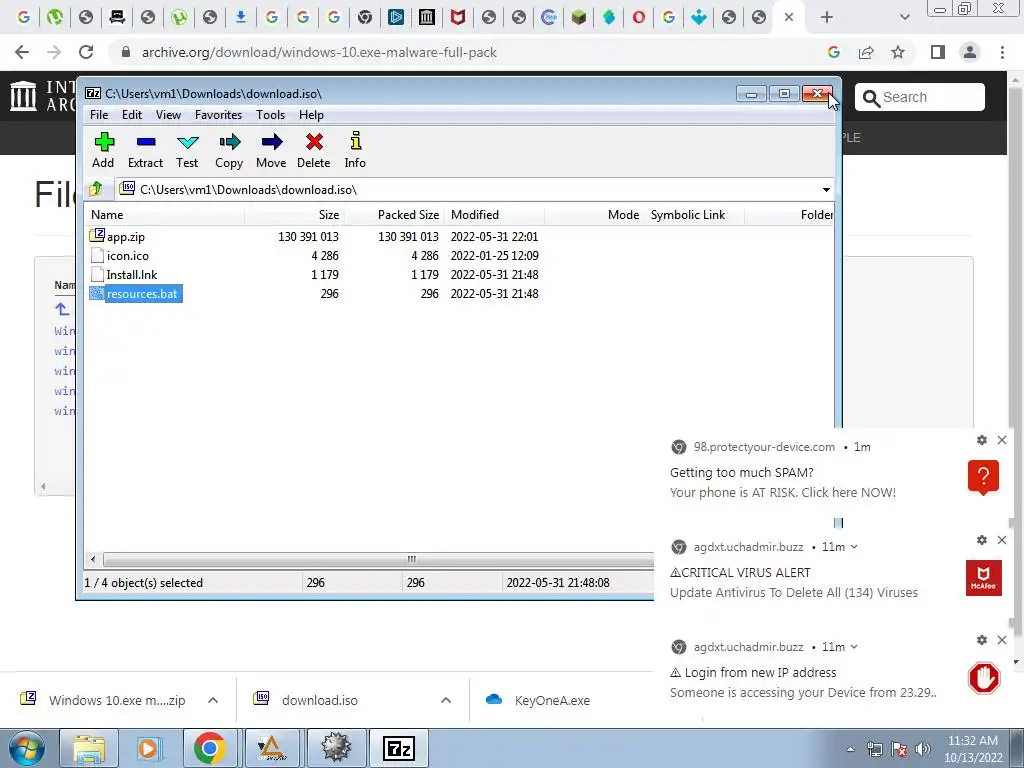Open the Favorites menu
The image size is (1024, 768).
click(218, 115)
